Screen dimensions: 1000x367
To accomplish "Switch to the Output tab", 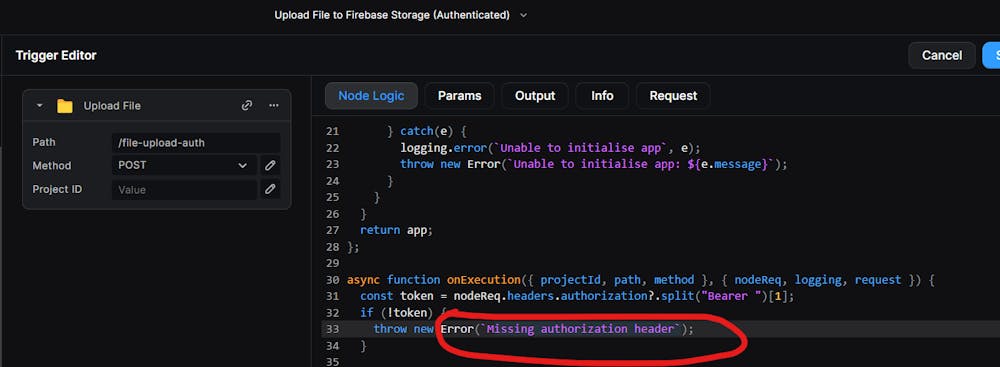I will (535, 96).
